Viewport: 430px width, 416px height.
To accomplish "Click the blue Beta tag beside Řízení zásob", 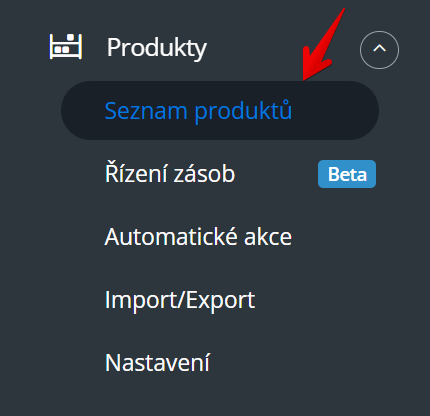I will click(x=347, y=174).
